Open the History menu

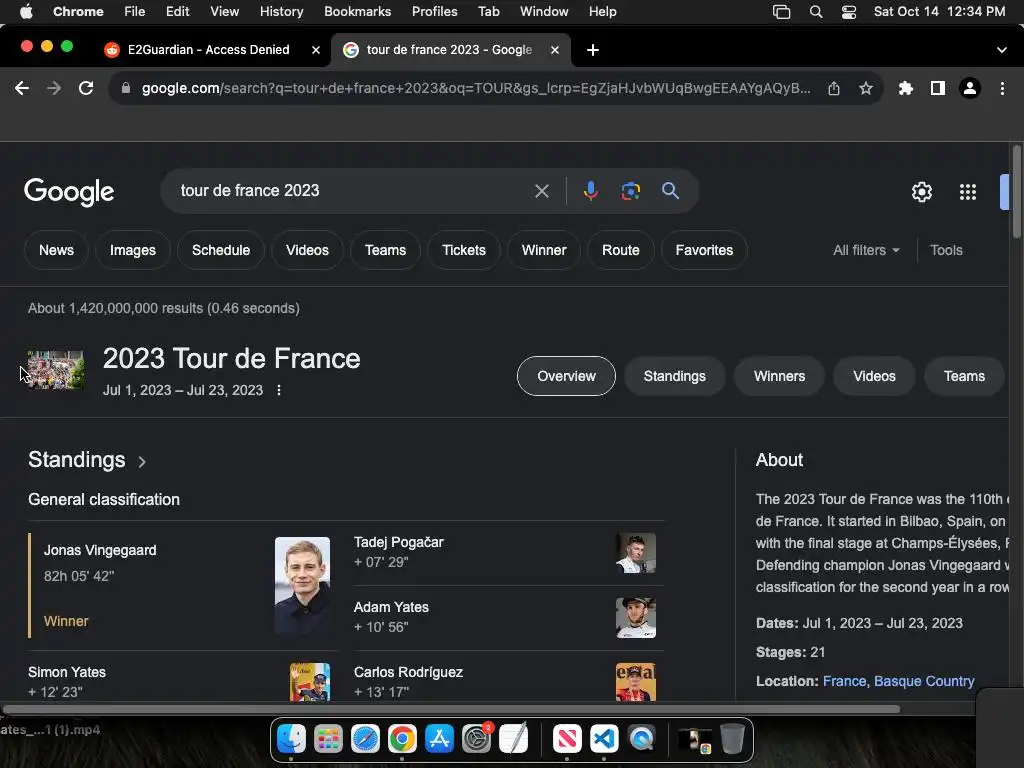coord(281,12)
